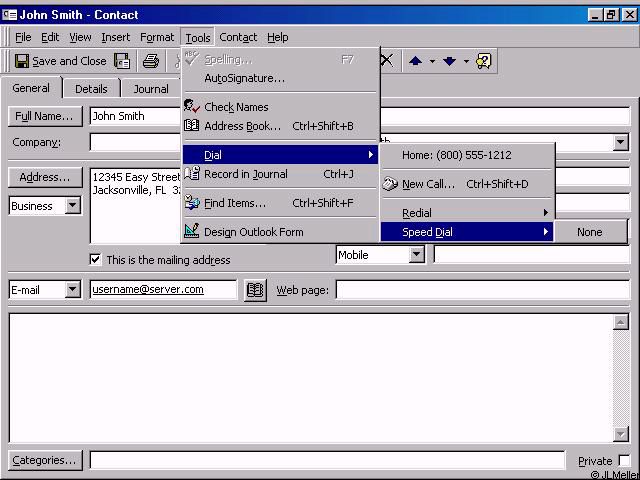Screen dimensions: 640x480
Task: Click the Save and Close floppy icon
Action: [22, 61]
